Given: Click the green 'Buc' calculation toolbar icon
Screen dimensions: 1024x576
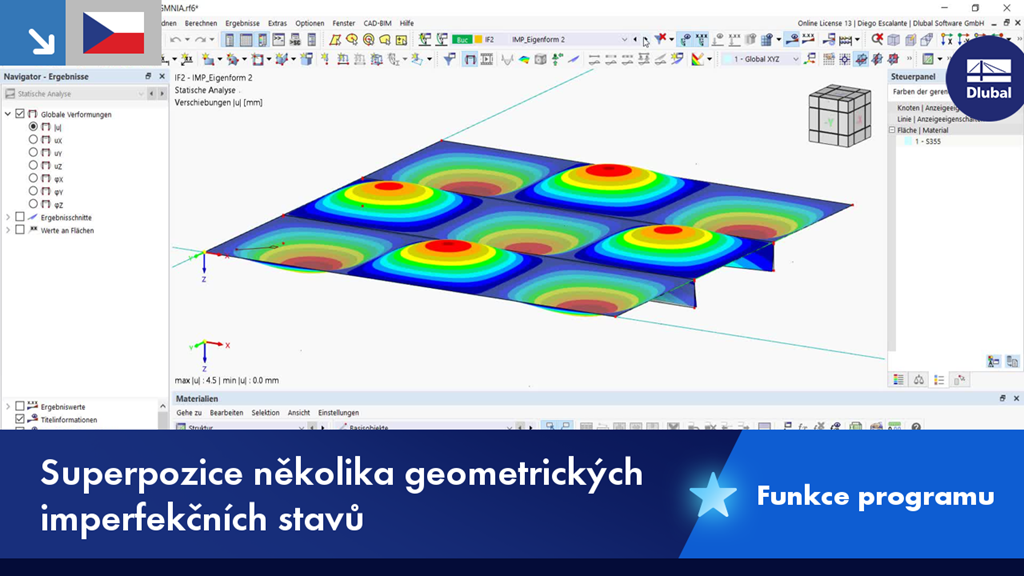Looking at the screenshot, I should 460,41.
